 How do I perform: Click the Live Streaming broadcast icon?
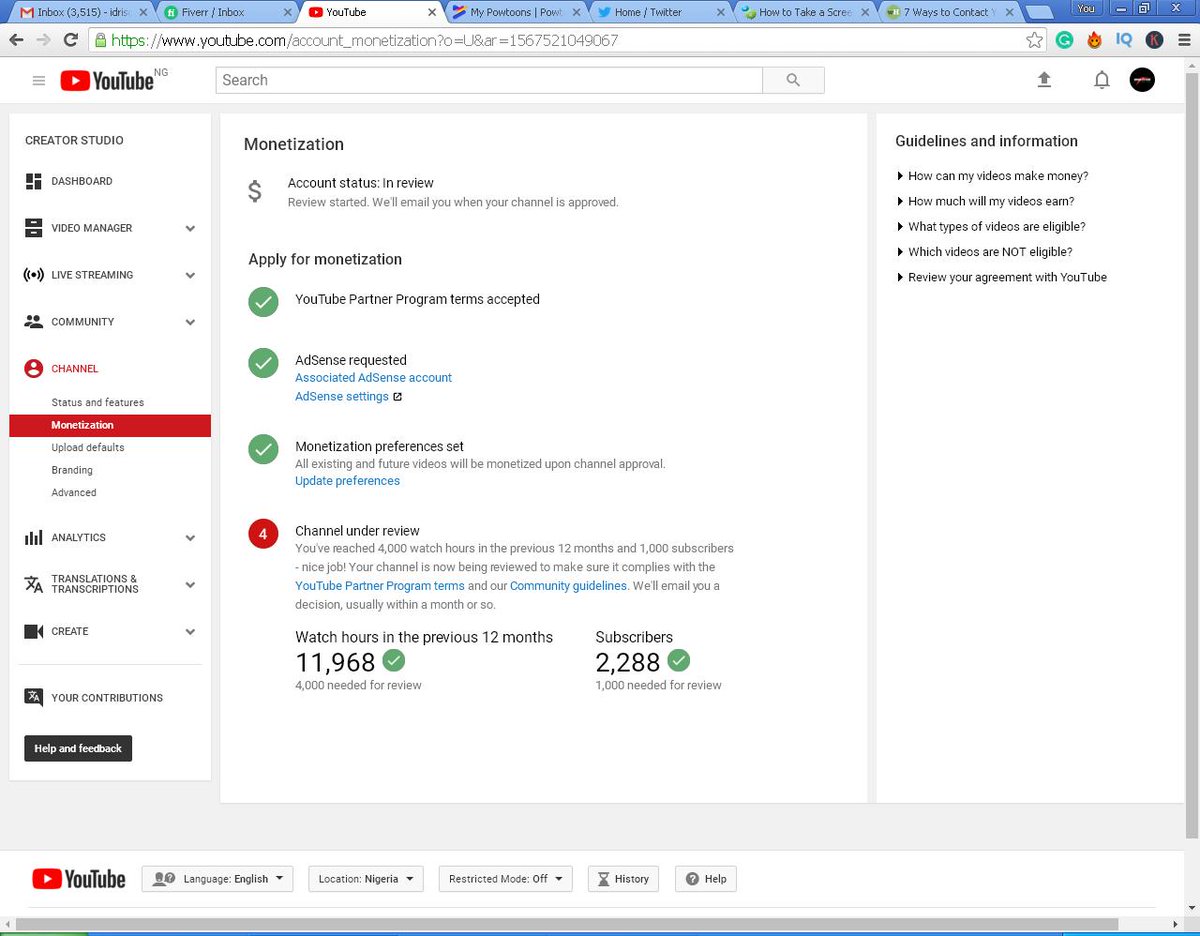[33, 275]
